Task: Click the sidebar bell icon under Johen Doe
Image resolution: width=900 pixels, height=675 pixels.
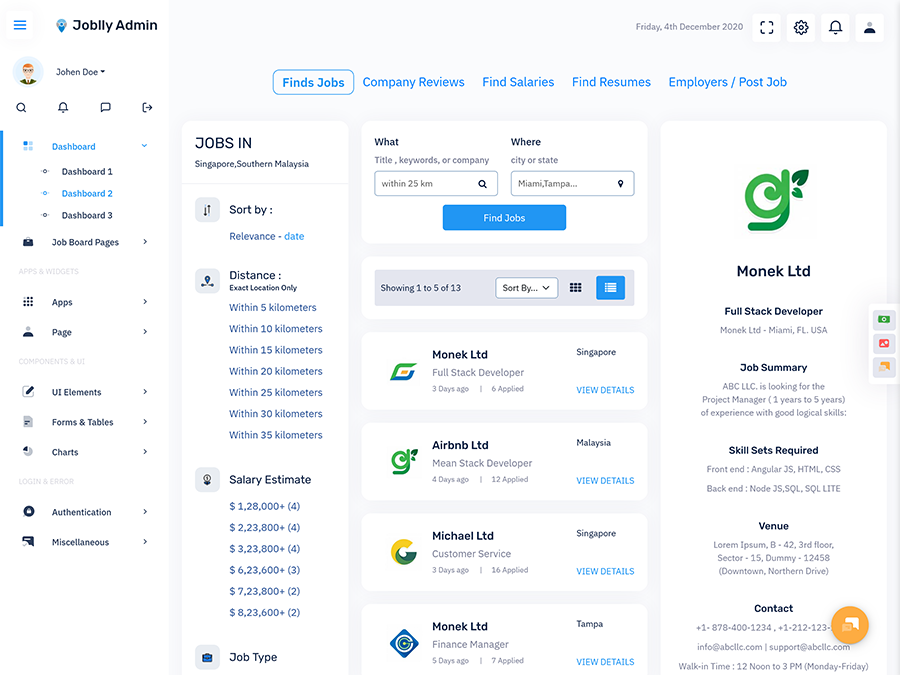Action: [x=63, y=107]
